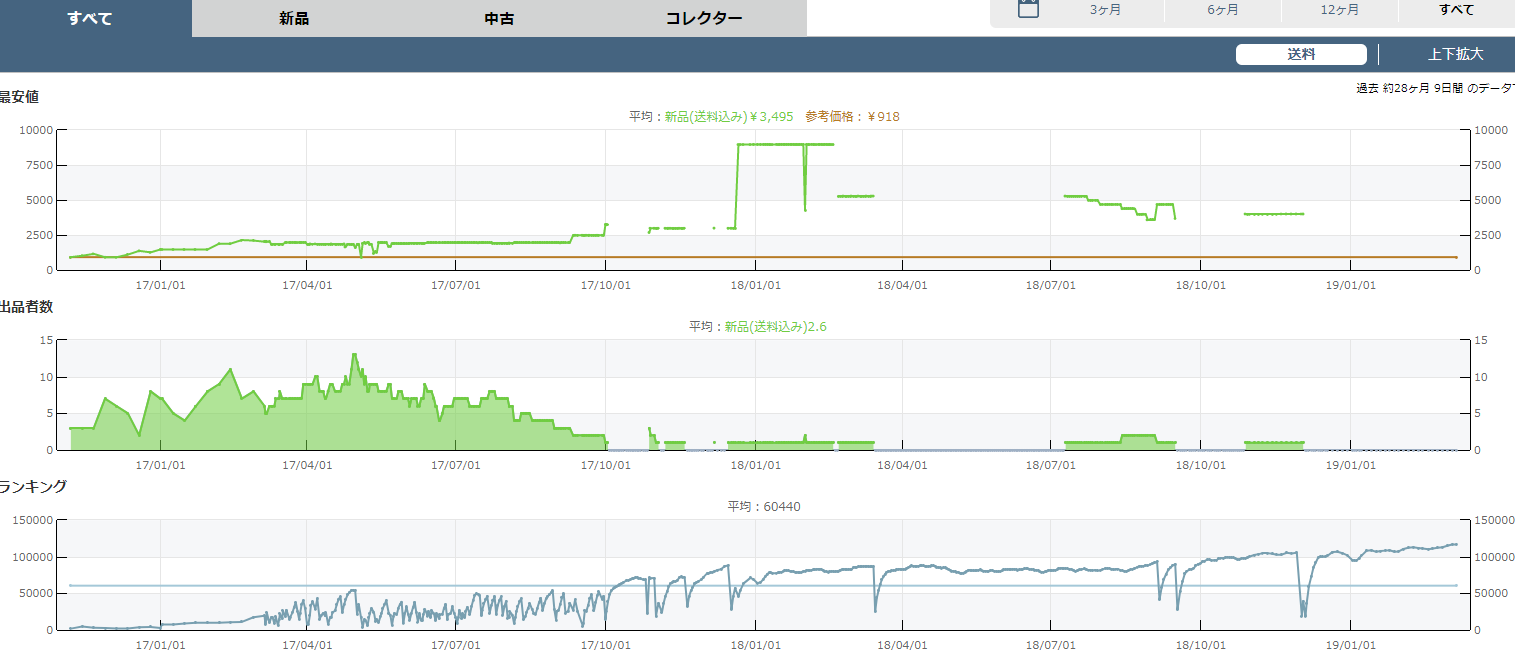
Task: Pick the 12ヶ月 time range
Action: point(1339,10)
